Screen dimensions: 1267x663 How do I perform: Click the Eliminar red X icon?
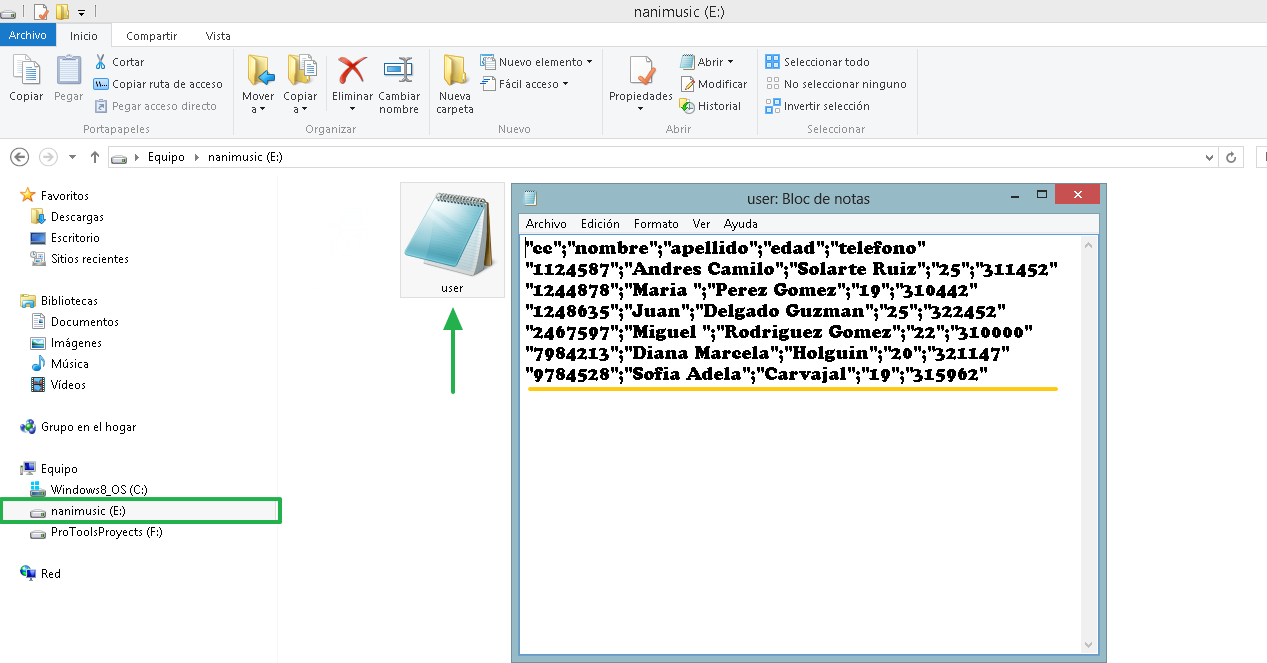point(352,72)
